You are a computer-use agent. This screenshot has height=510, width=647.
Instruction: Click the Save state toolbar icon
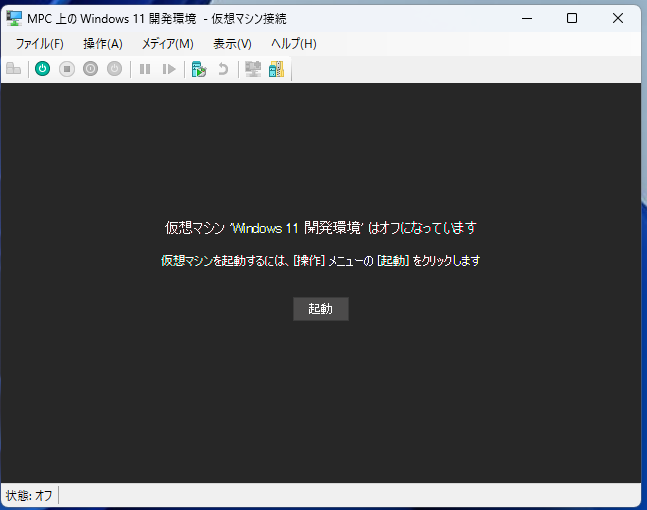coord(115,69)
